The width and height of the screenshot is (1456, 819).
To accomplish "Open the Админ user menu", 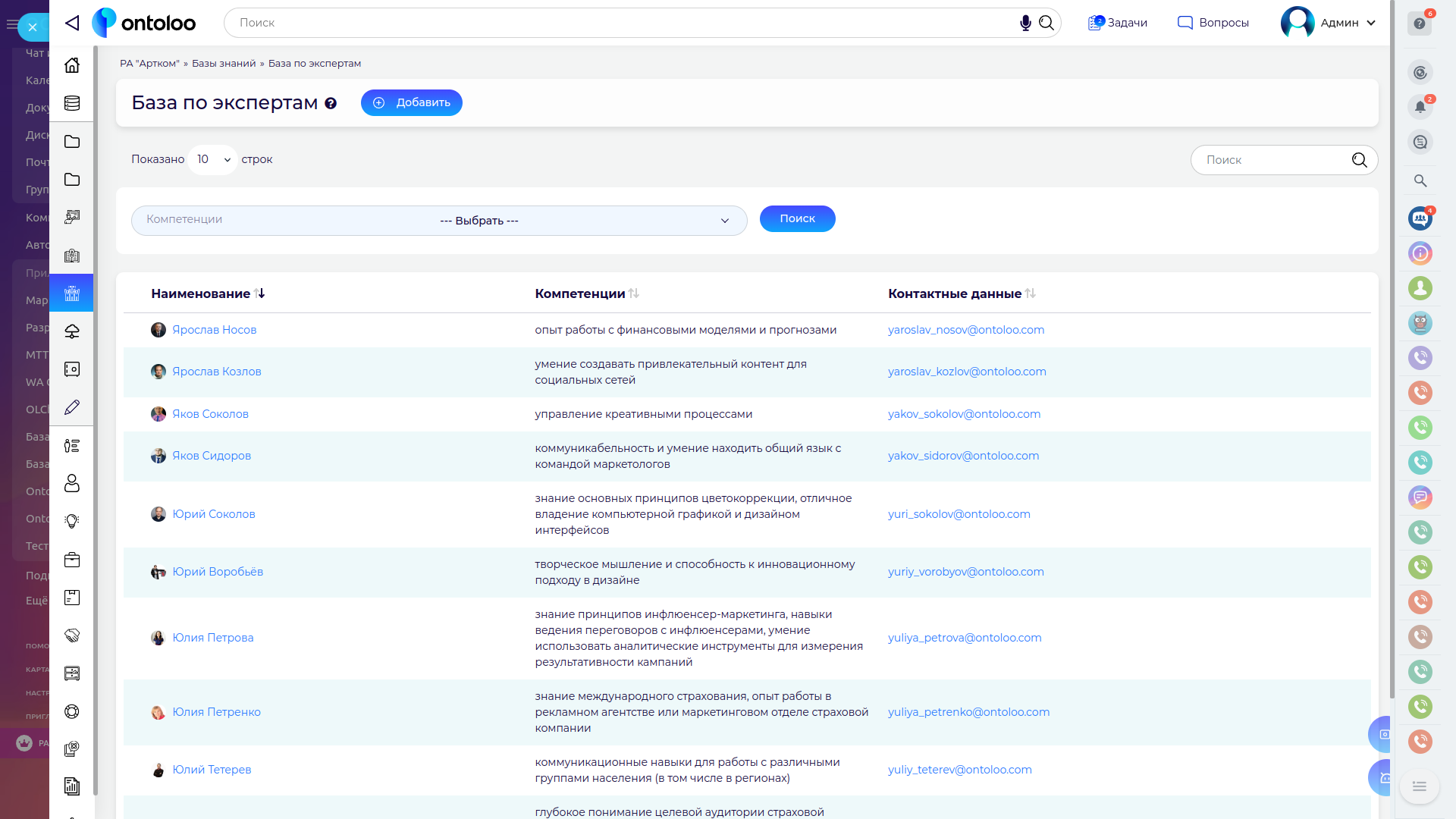I will pyautogui.click(x=1329, y=23).
